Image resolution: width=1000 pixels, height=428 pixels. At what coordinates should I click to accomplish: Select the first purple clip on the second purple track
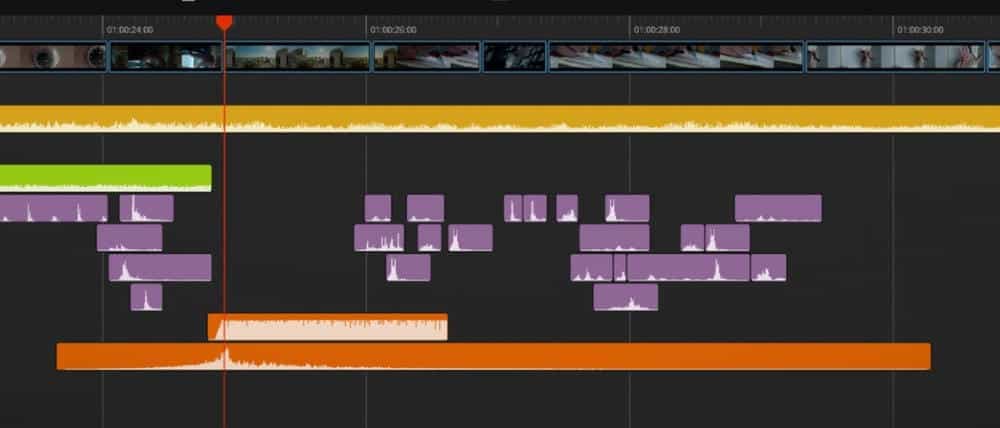pyautogui.click(x=129, y=238)
